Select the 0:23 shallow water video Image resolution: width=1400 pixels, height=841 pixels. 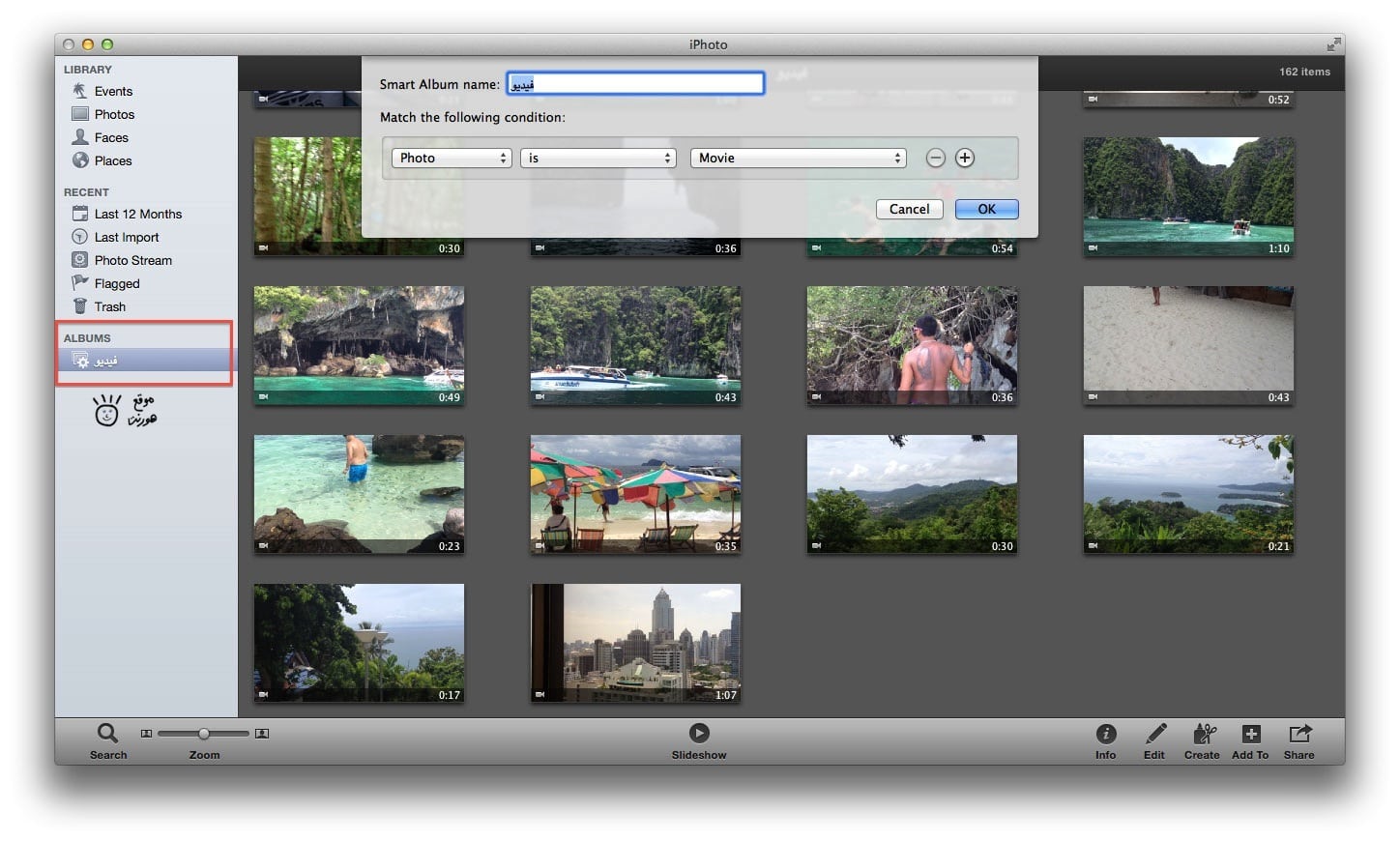pyautogui.click(x=359, y=494)
